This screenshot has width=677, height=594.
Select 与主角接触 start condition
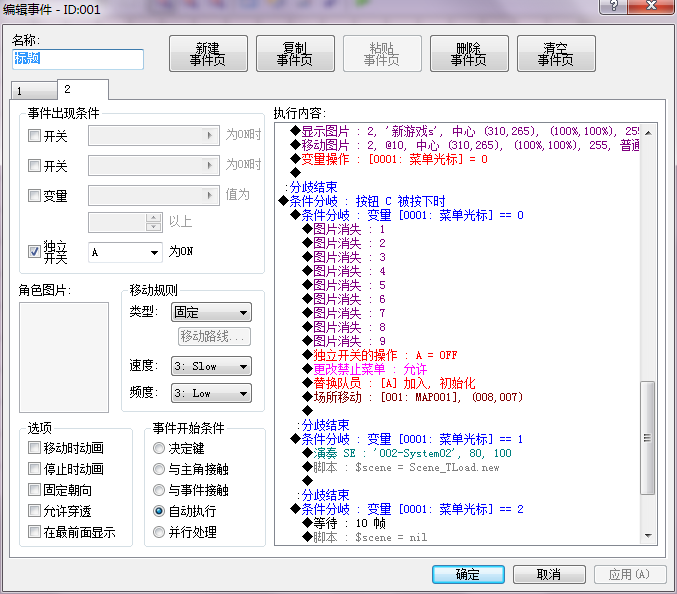159,469
